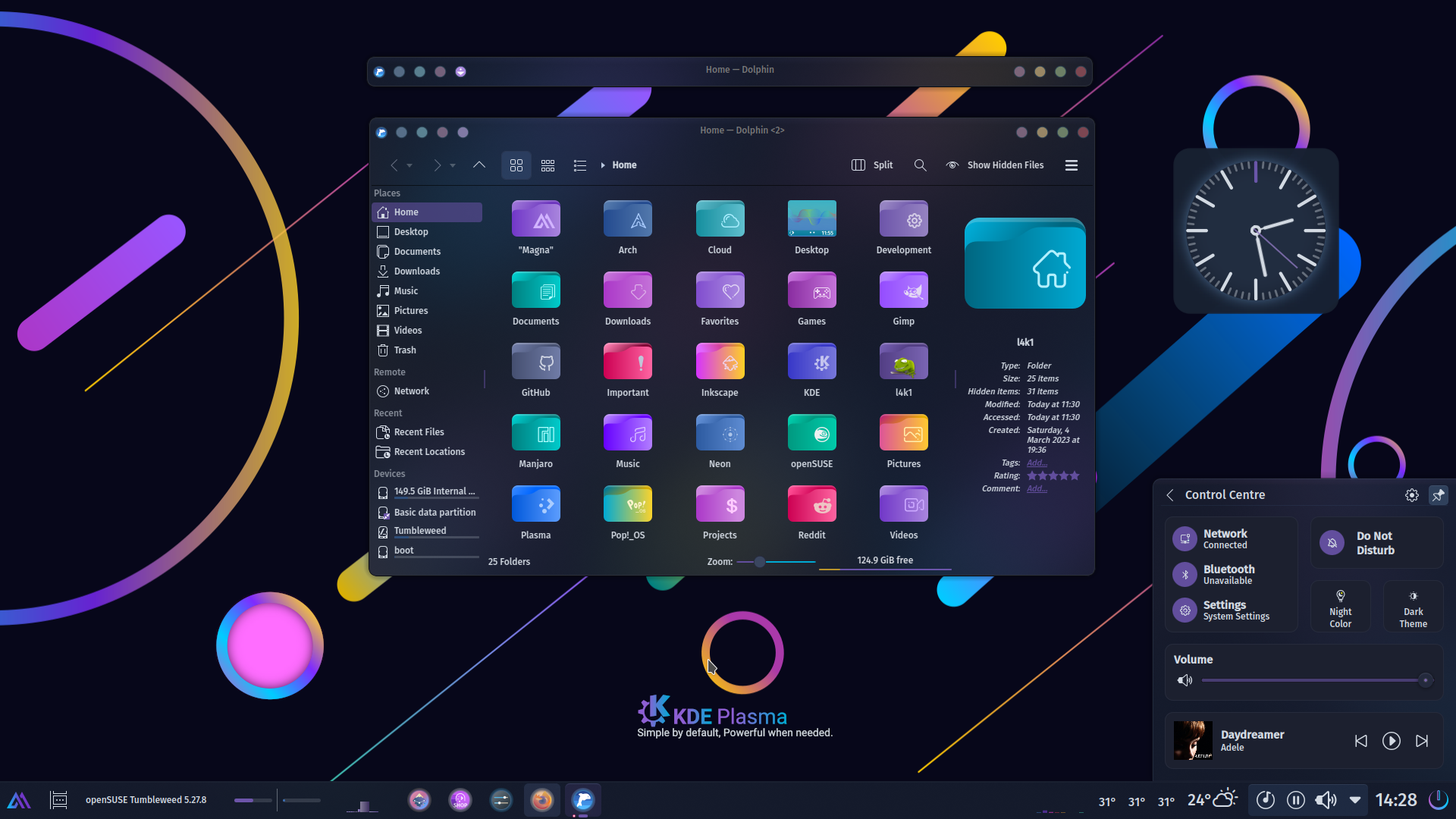Open the Manjaro folder
Image resolution: width=1456 pixels, height=819 pixels.
(535, 434)
